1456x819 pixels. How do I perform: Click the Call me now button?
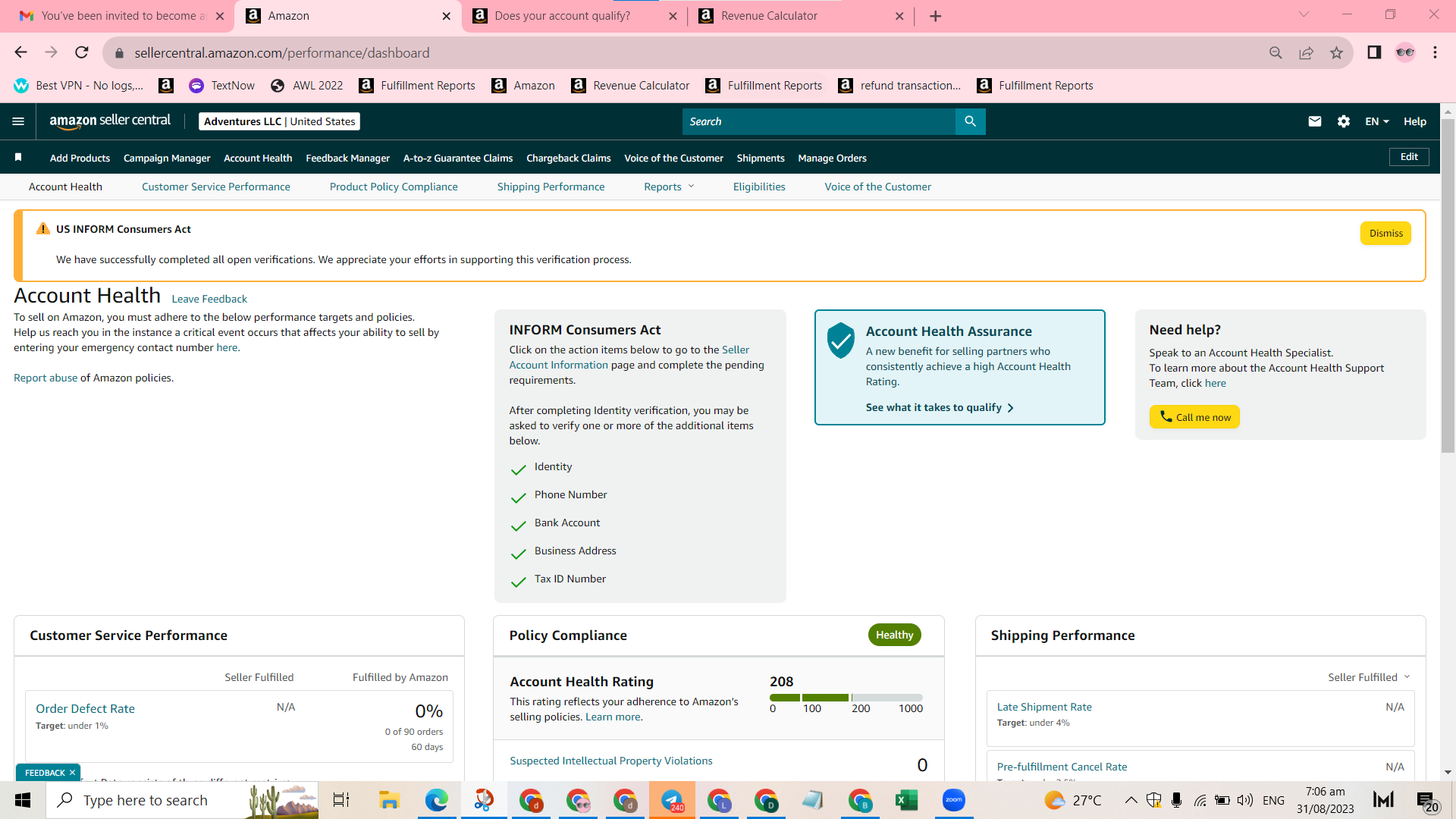pos(1194,417)
